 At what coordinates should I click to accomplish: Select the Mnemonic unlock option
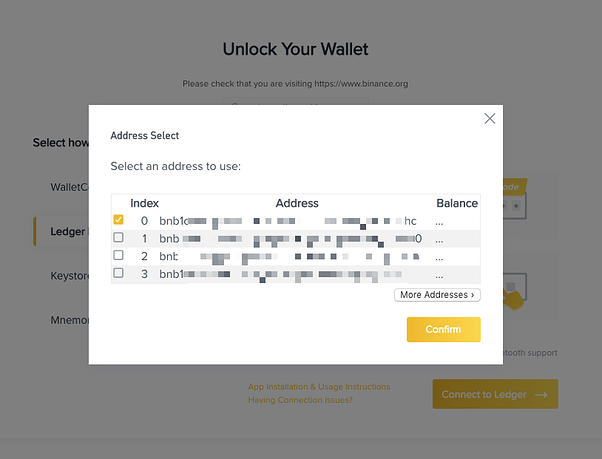tap(69, 320)
